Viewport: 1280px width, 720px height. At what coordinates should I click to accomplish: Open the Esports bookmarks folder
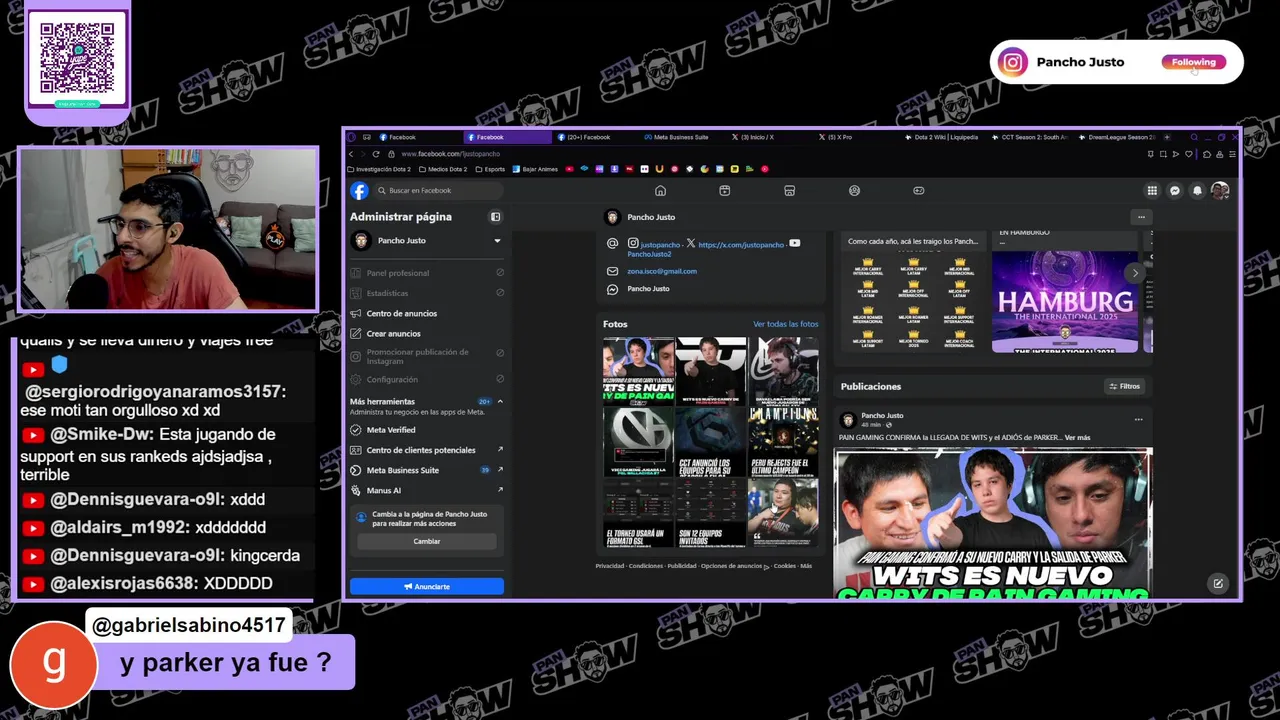[x=490, y=169]
